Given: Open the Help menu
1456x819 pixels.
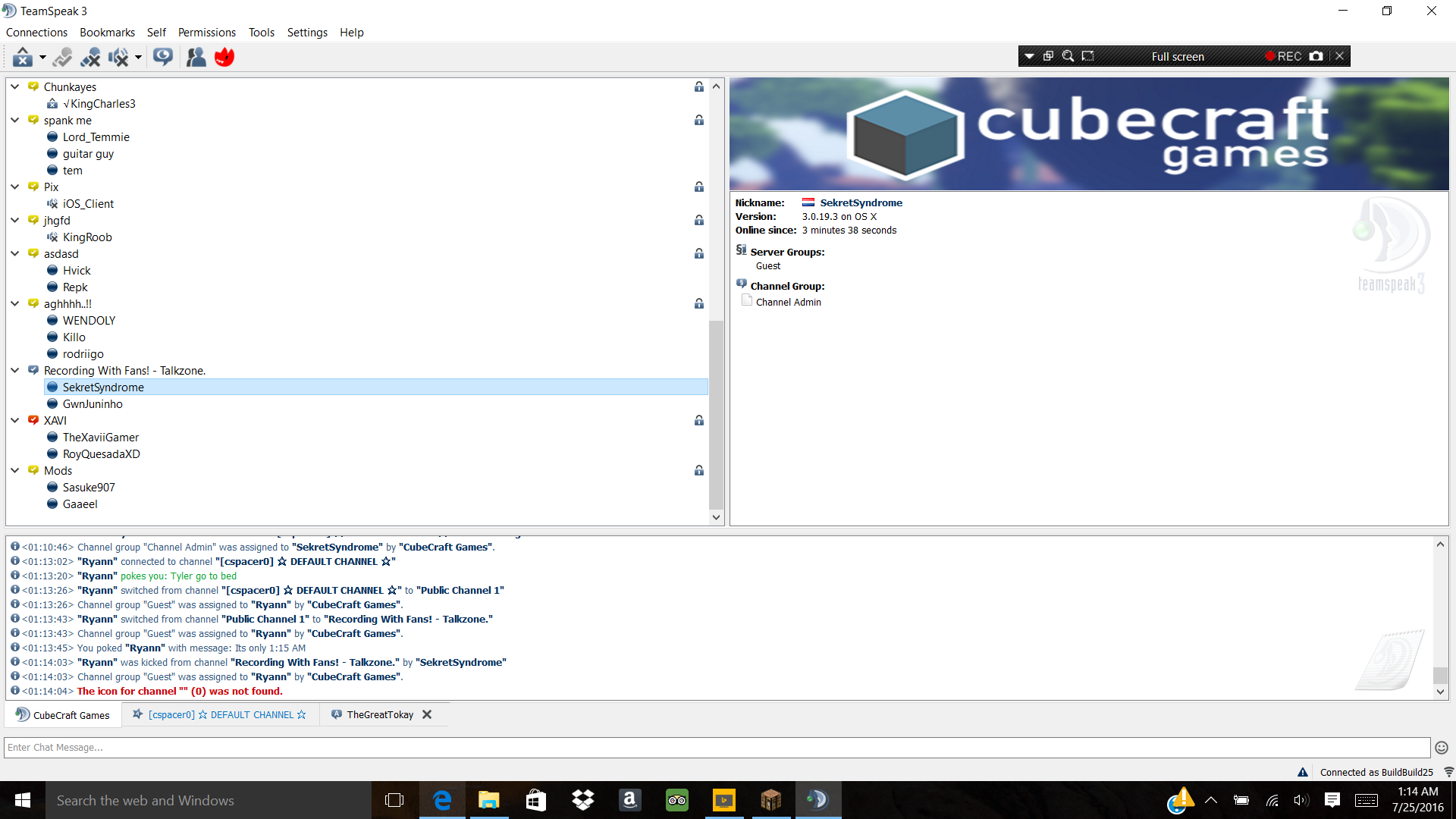Looking at the screenshot, I should point(351,33).
